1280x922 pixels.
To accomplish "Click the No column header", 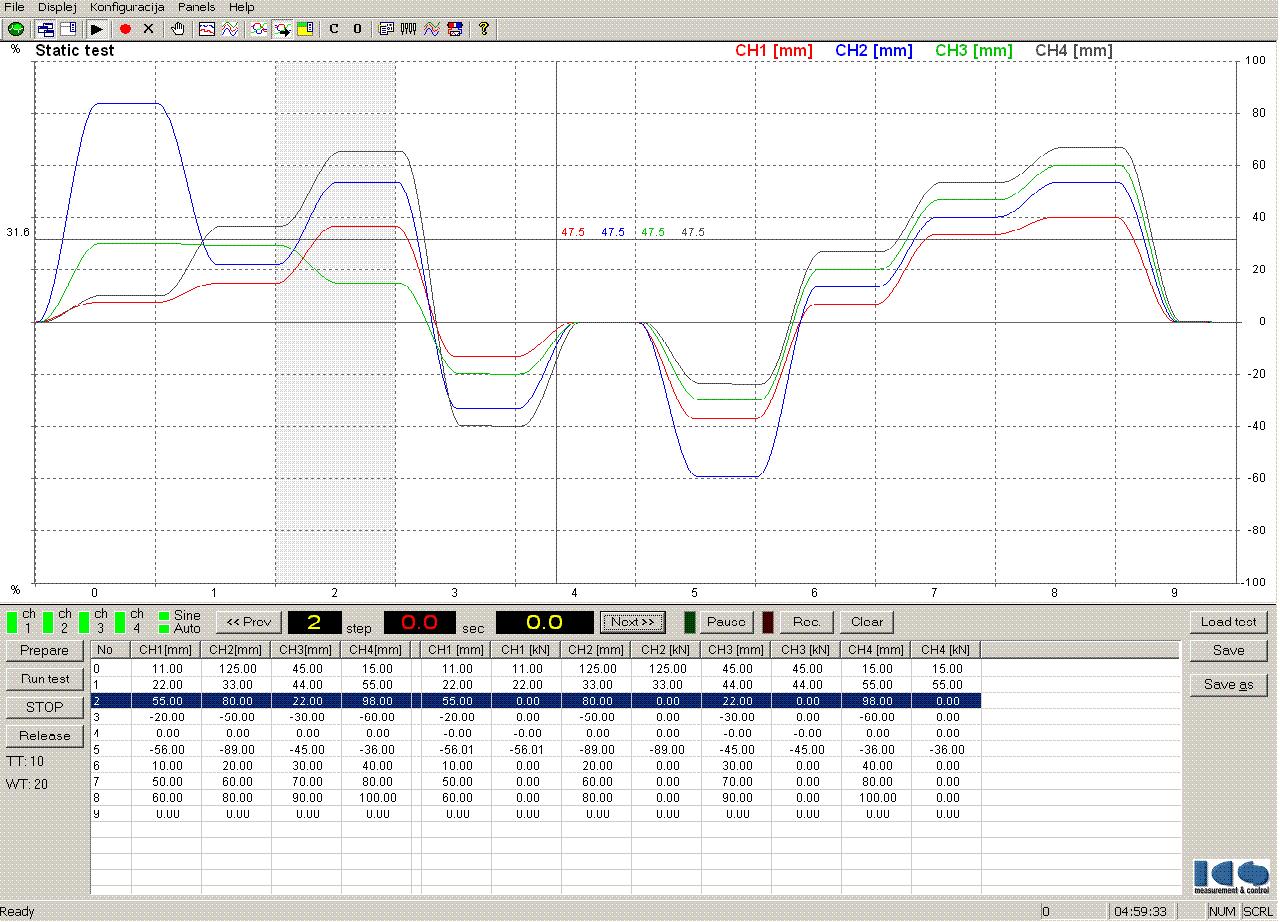I will pyautogui.click(x=110, y=650).
